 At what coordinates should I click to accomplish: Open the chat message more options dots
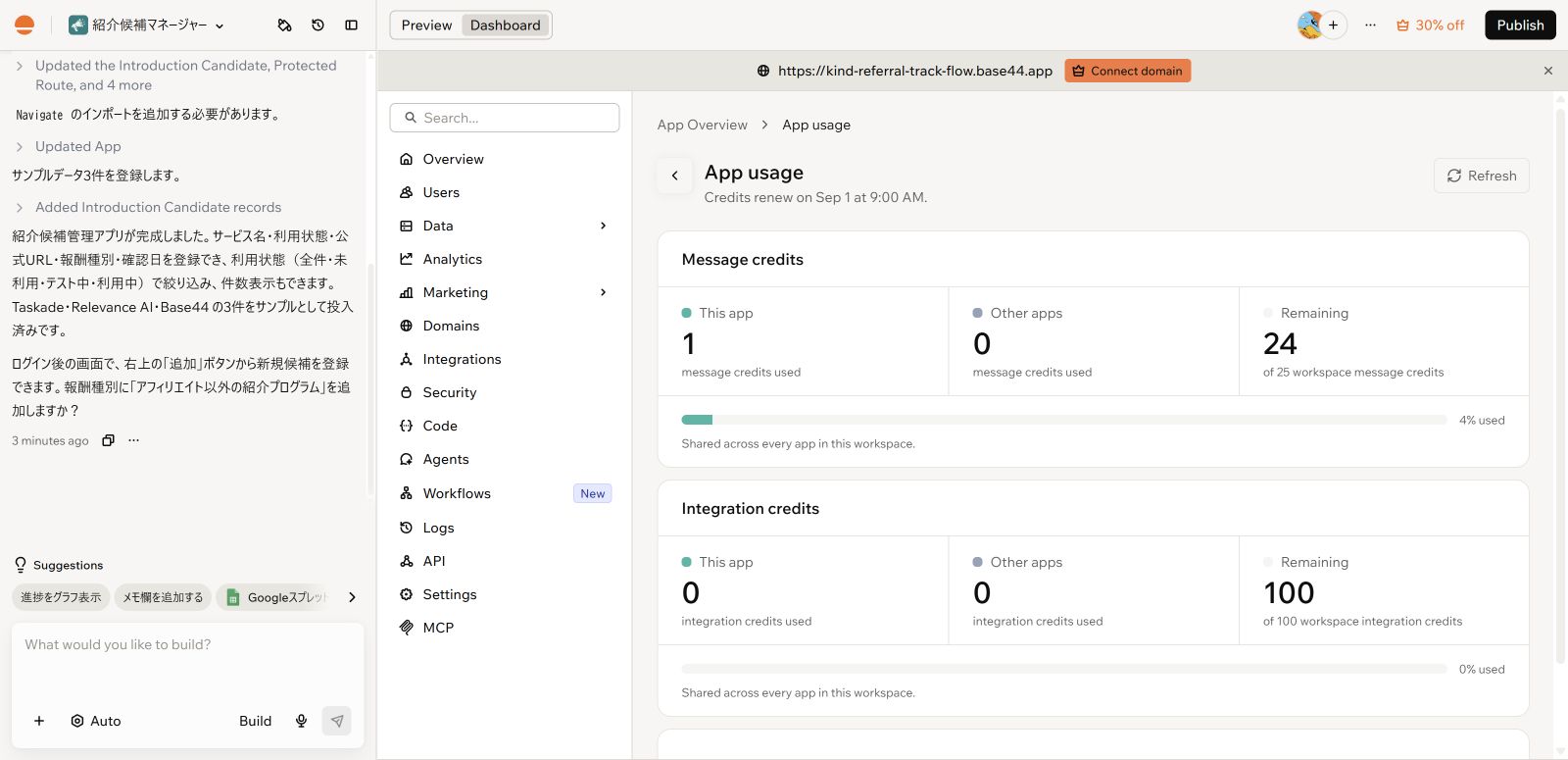133,440
